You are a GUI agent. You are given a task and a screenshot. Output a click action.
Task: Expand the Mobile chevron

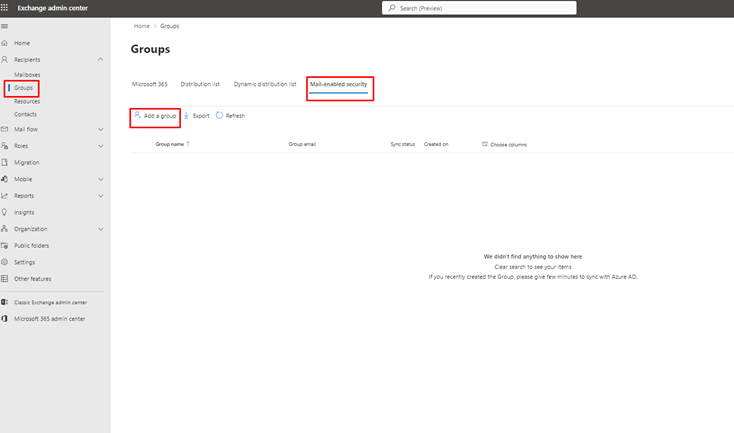(x=101, y=179)
